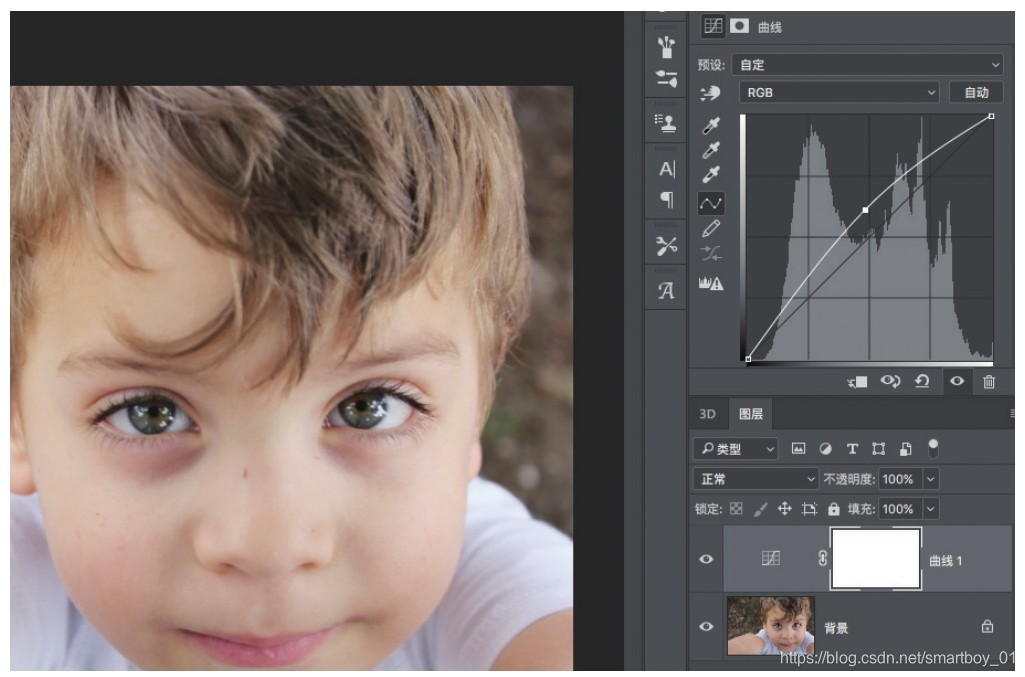Image resolution: width=1025 pixels, height=677 pixels.
Task: Filter layers by type layer T icon
Action: (852, 449)
